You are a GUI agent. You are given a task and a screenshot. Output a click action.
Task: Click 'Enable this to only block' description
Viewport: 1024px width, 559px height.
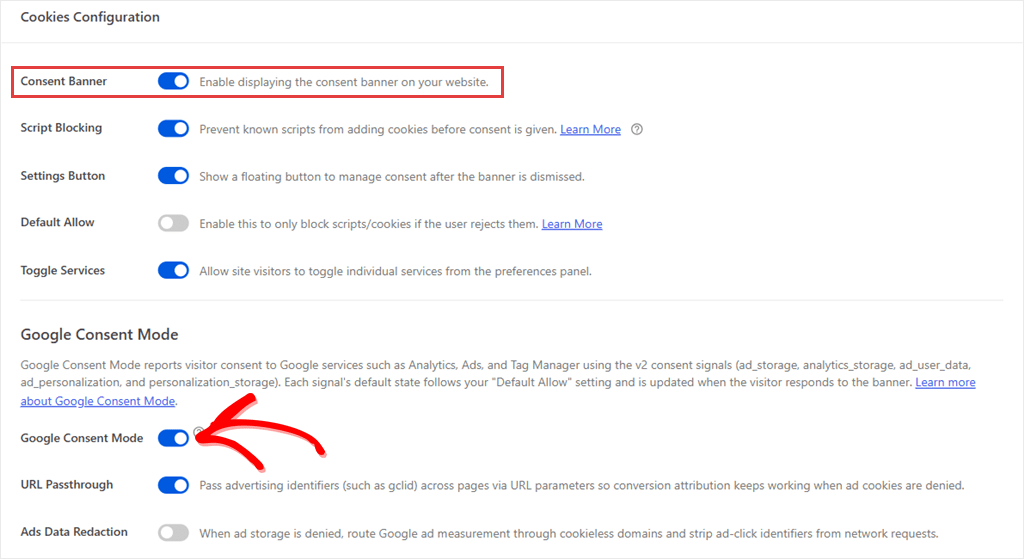tap(369, 224)
